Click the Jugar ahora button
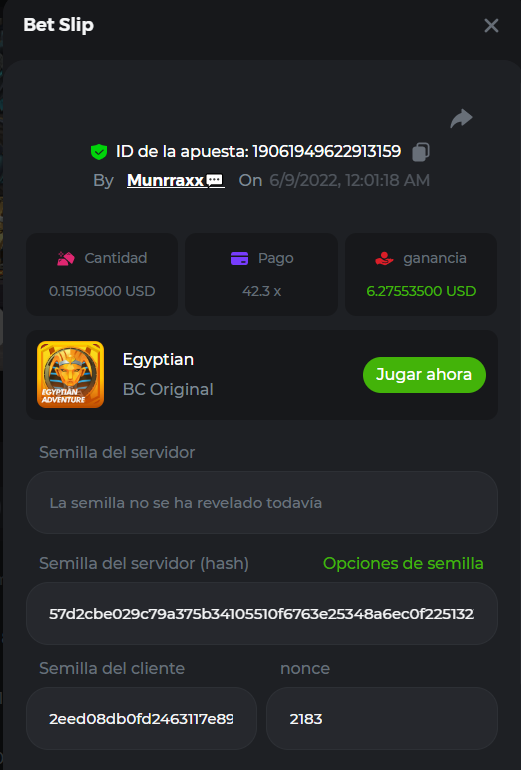Screen dimensions: 521x770 (424, 375)
